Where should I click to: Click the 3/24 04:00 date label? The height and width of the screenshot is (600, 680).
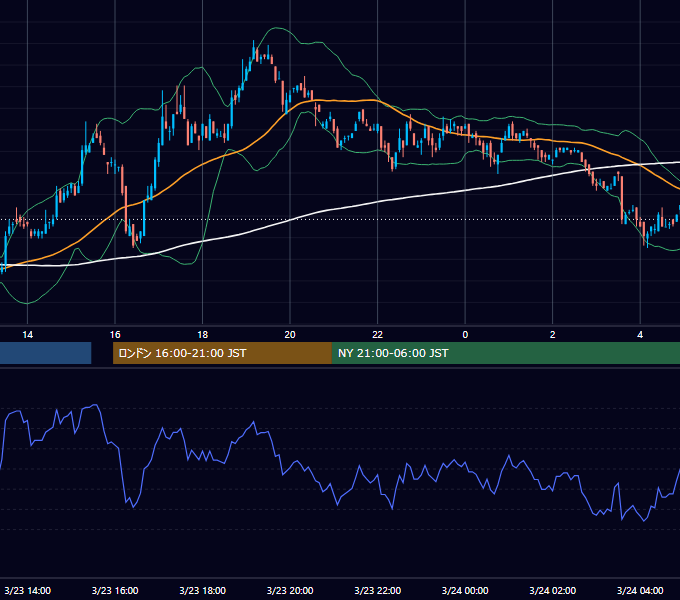[x=640, y=590]
